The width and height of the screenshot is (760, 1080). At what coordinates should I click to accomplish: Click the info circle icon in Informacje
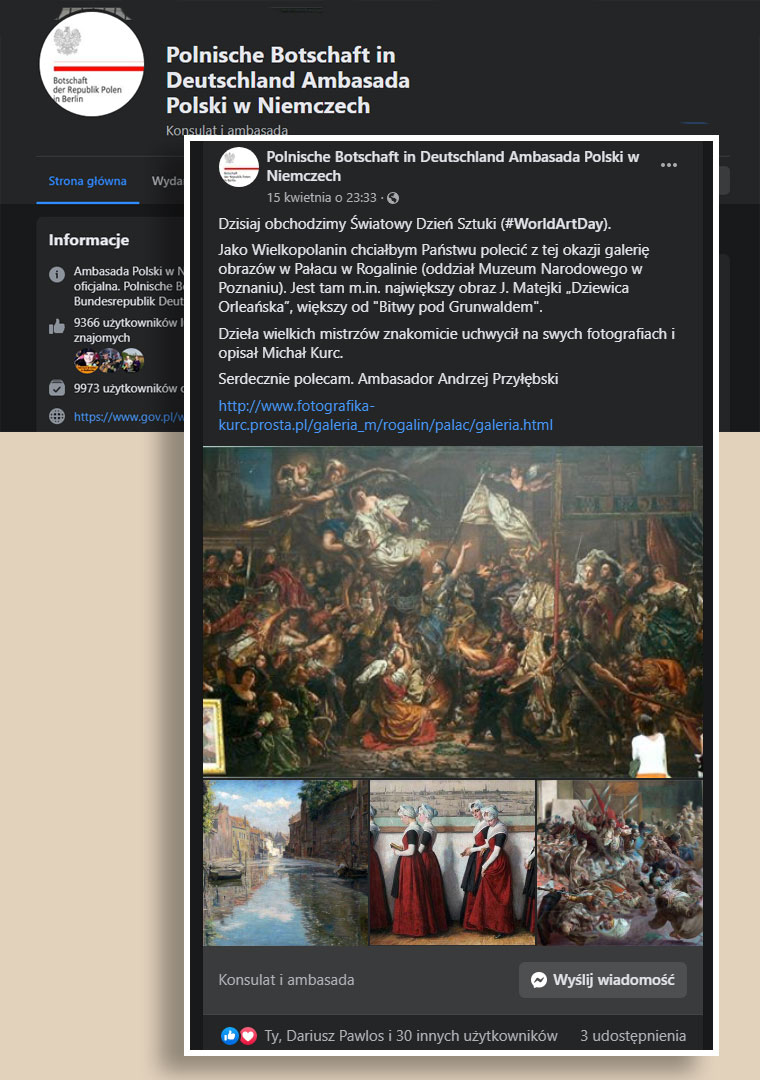point(57,274)
